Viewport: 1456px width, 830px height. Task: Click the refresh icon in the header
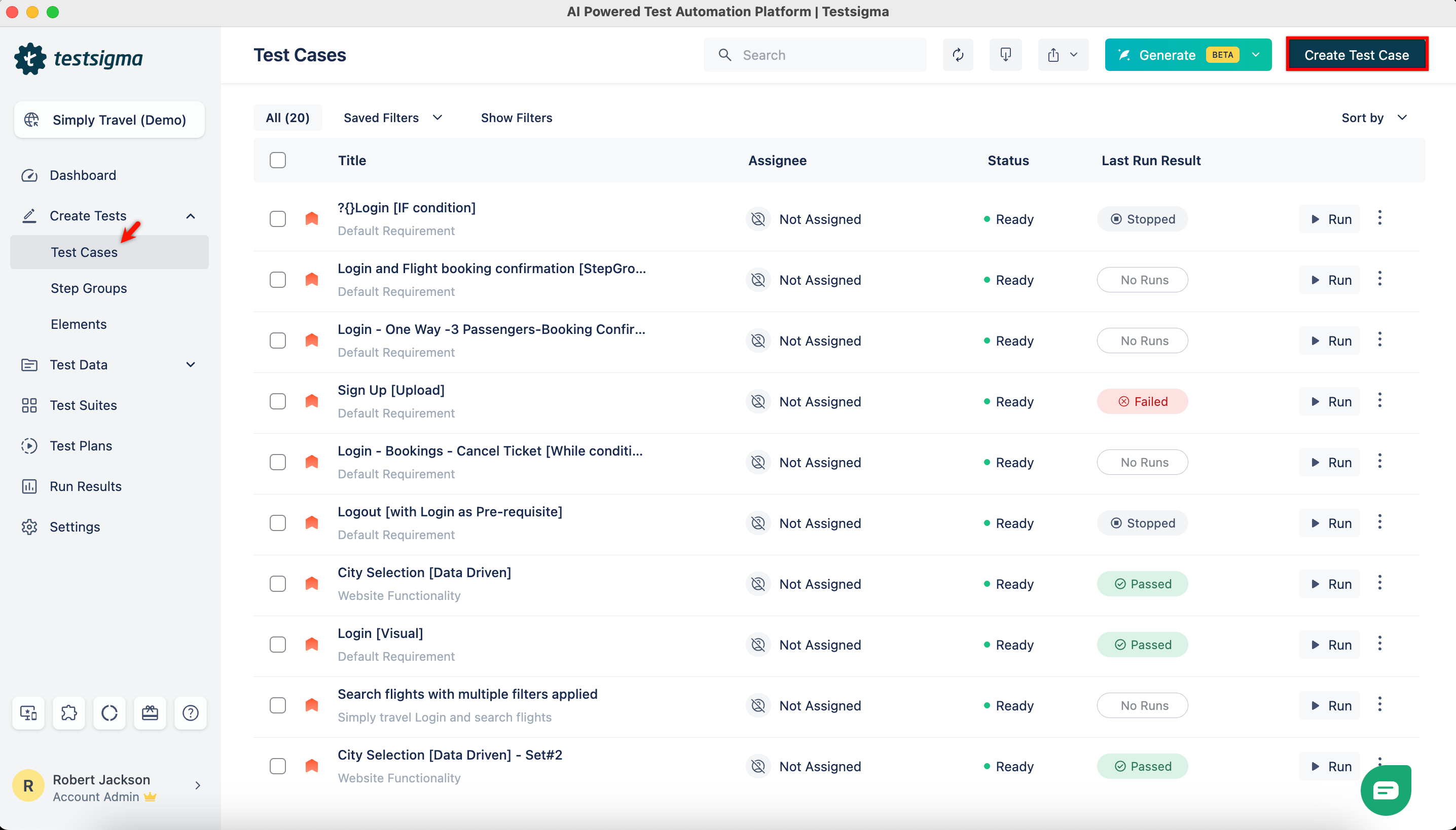tap(958, 55)
